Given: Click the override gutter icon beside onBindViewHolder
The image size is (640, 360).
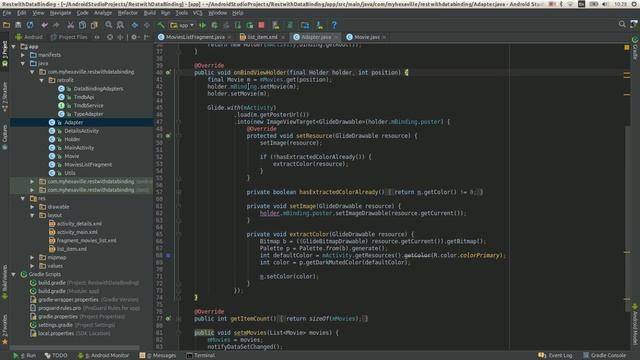Looking at the screenshot, I should tap(168, 73).
